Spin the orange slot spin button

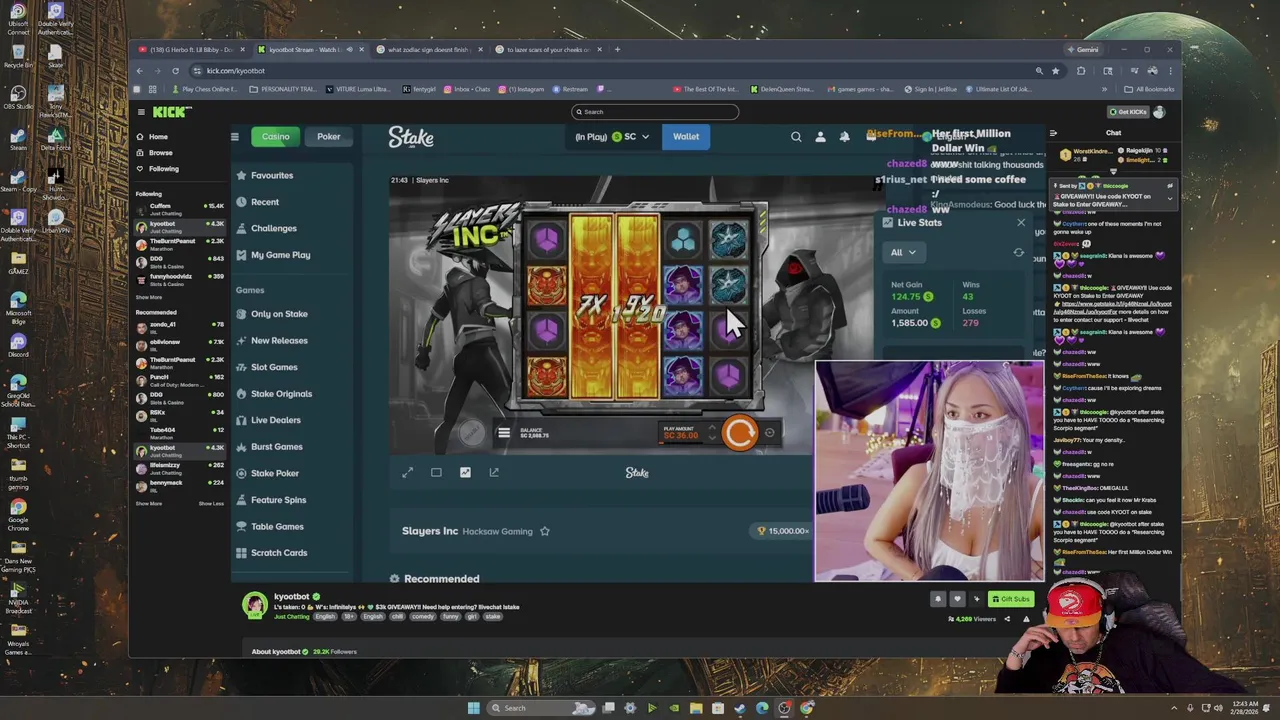point(740,433)
